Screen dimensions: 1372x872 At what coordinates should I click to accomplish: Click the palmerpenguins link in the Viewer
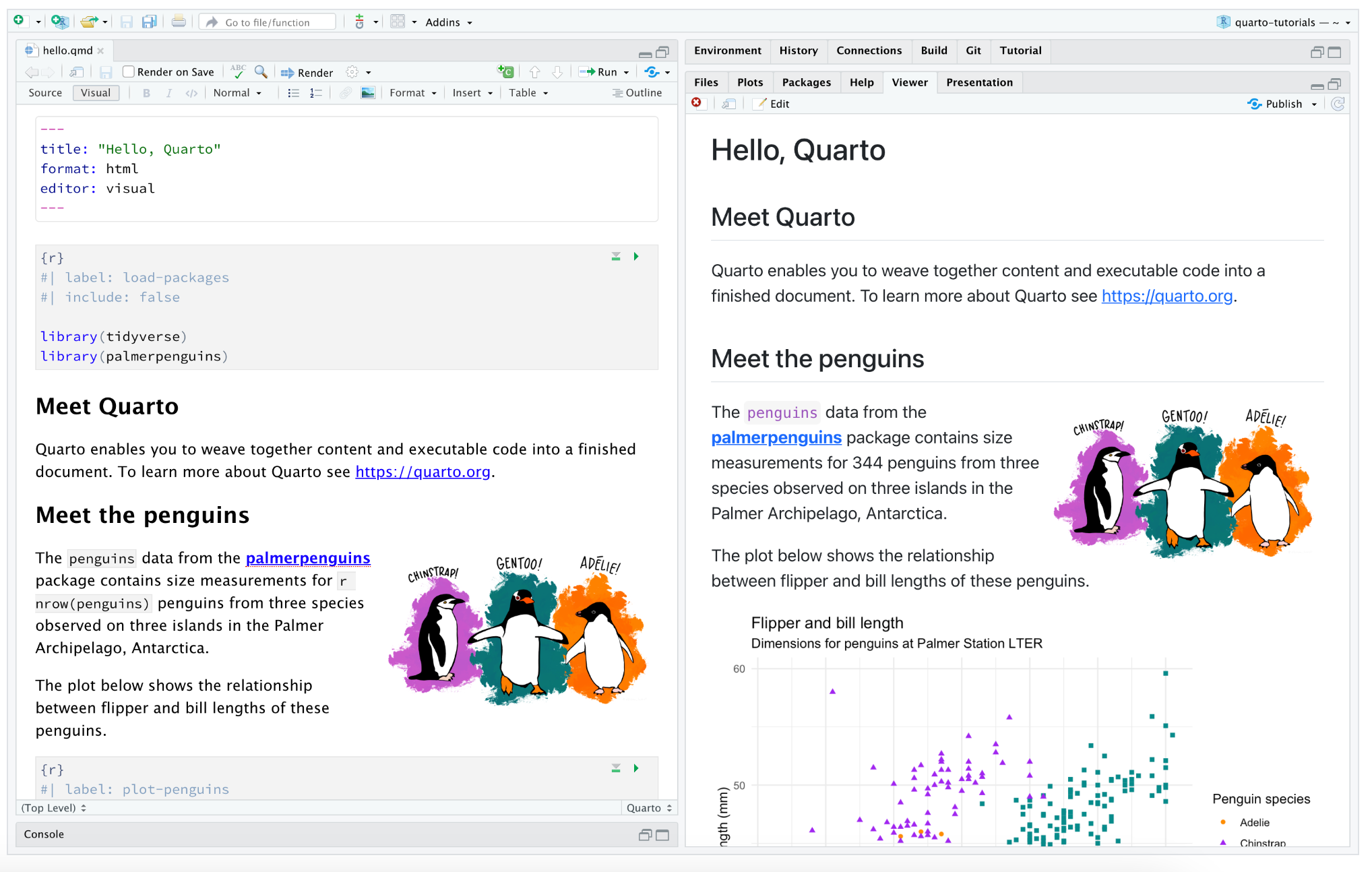coord(776,438)
